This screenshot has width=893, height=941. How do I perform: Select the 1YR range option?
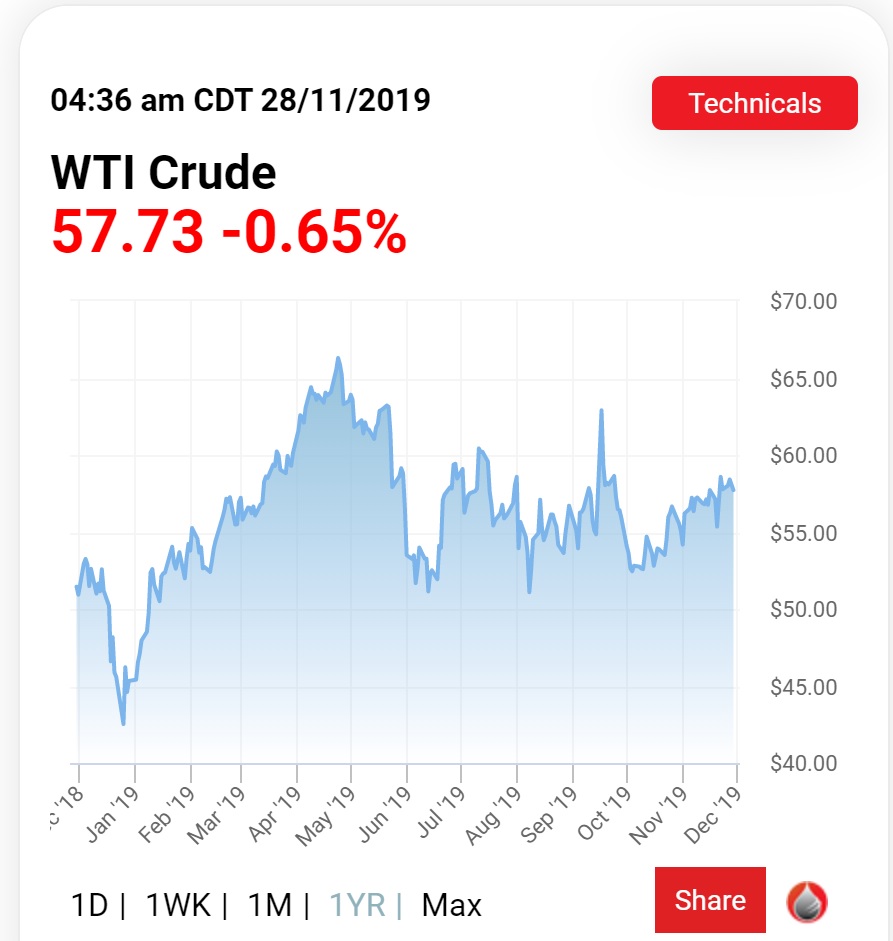(357, 905)
